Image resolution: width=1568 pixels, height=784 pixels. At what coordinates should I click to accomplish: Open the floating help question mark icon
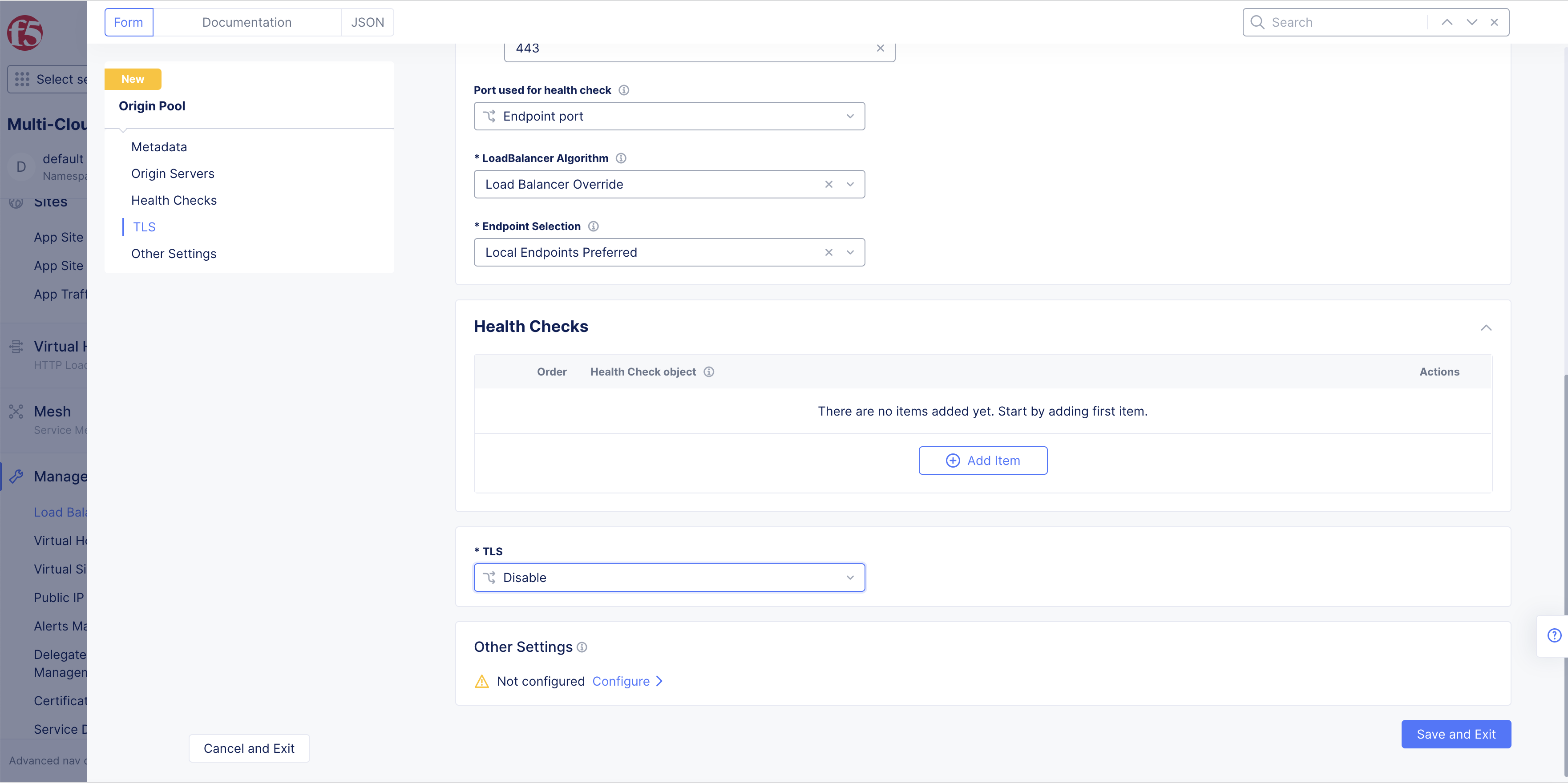point(1556,635)
